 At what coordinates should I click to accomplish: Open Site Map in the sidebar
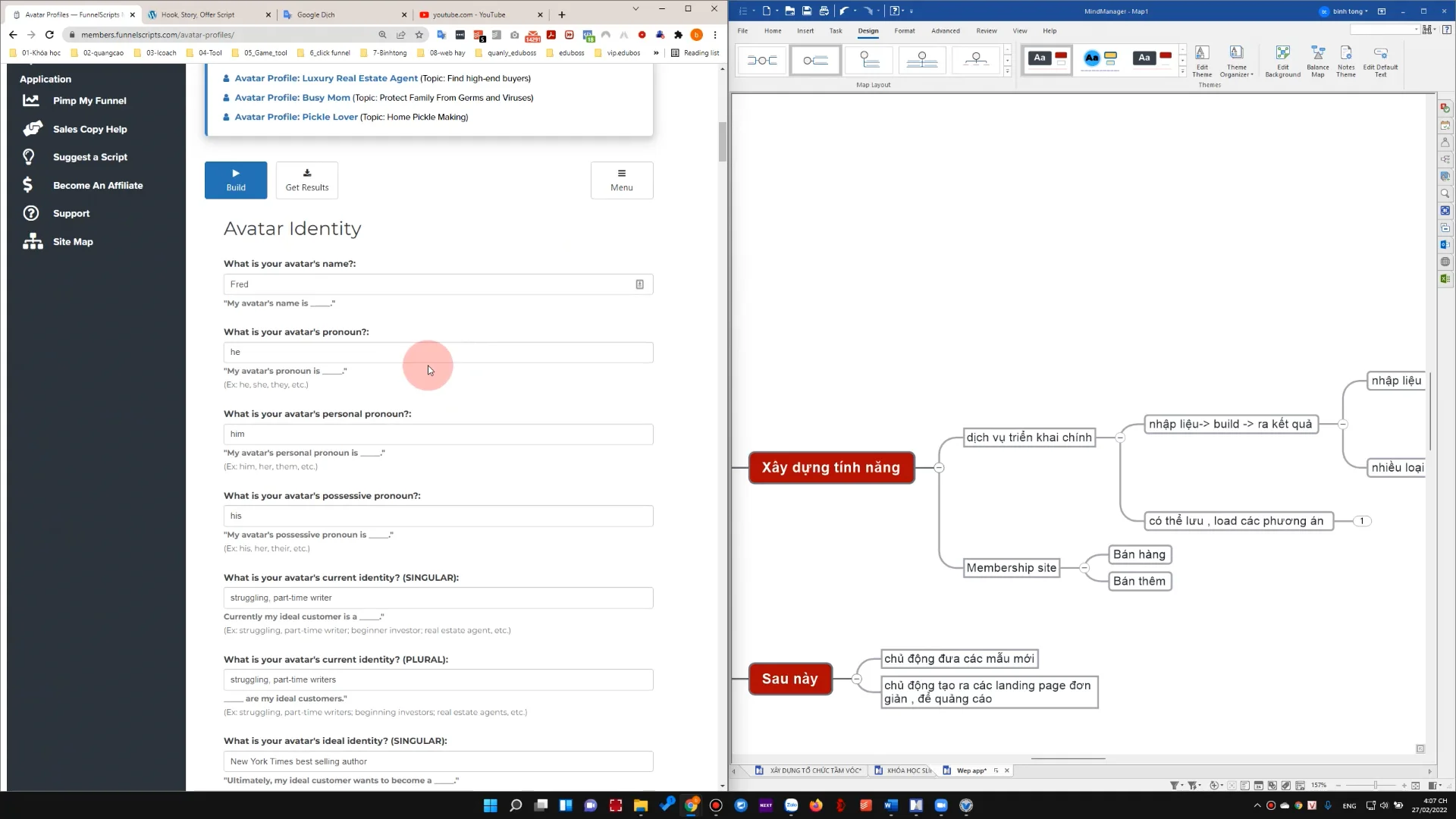coord(73,242)
